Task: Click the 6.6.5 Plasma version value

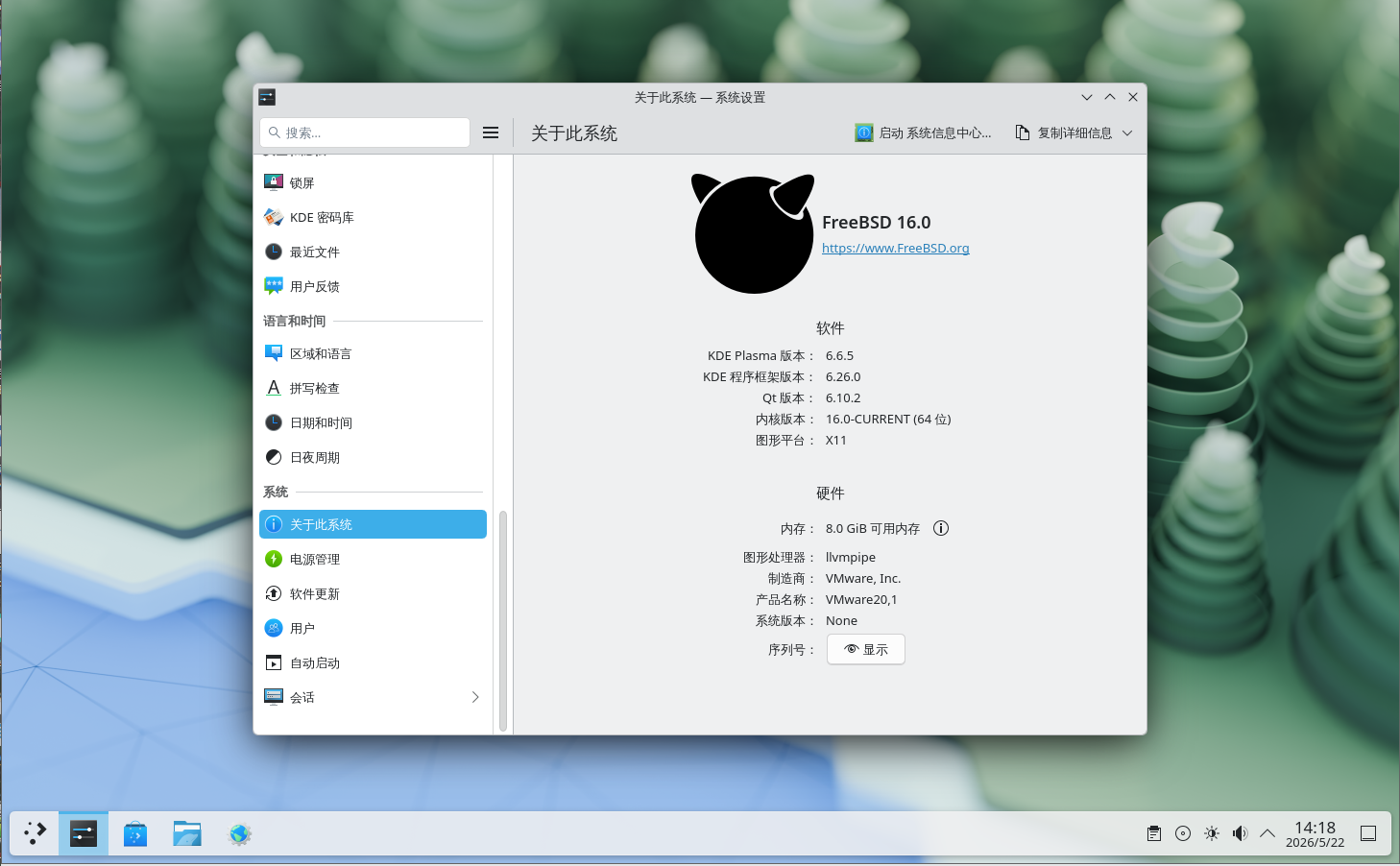Action: coord(839,355)
